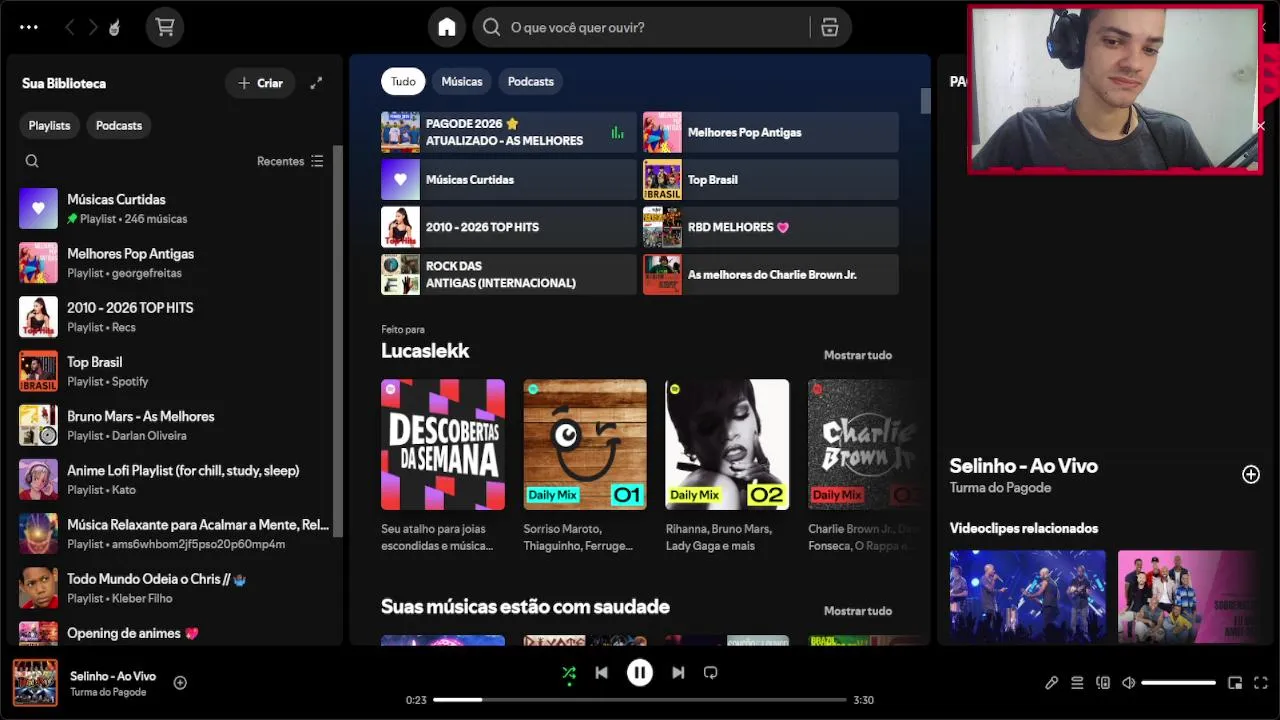Expand the library to full view
1280x720 pixels.
point(316,83)
